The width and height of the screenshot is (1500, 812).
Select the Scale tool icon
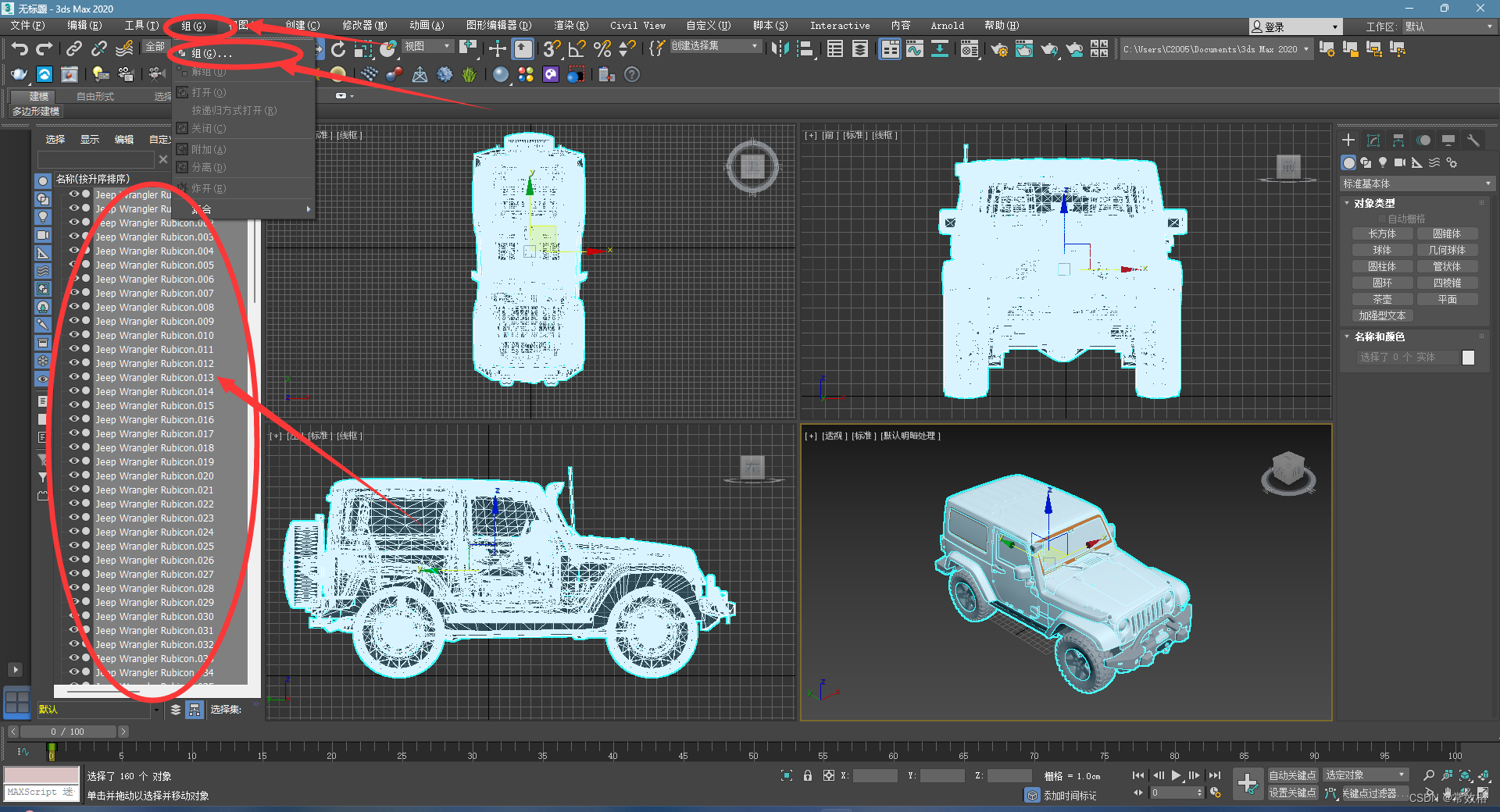pyautogui.click(x=363, y=49)
